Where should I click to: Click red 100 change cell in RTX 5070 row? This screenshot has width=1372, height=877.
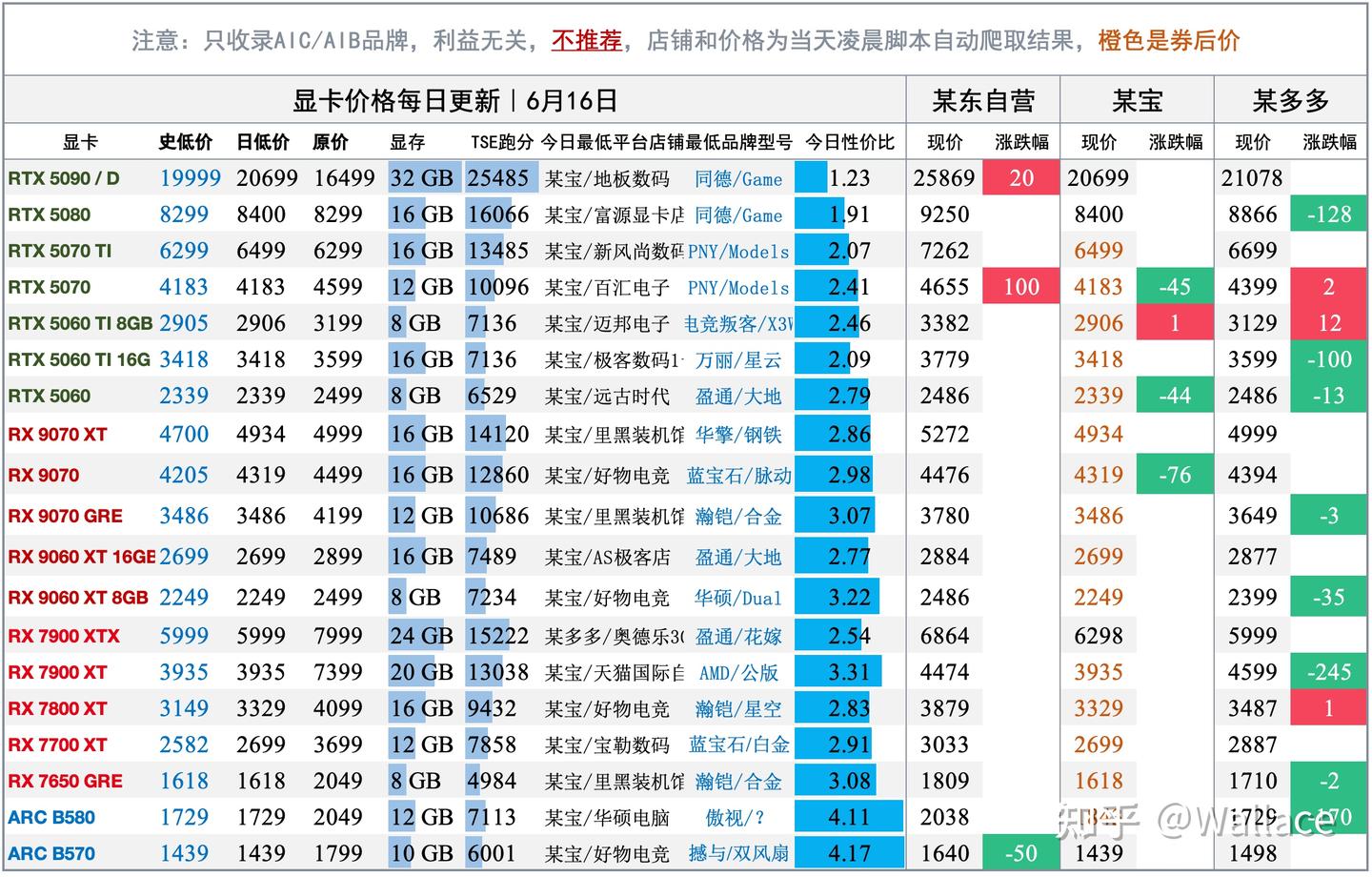[x=1021, y=287]
